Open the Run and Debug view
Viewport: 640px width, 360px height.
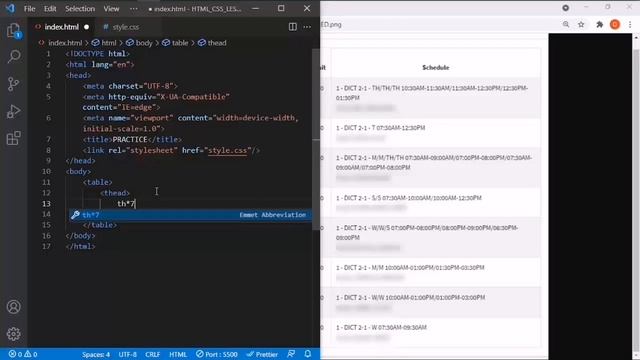click(13, 111)
